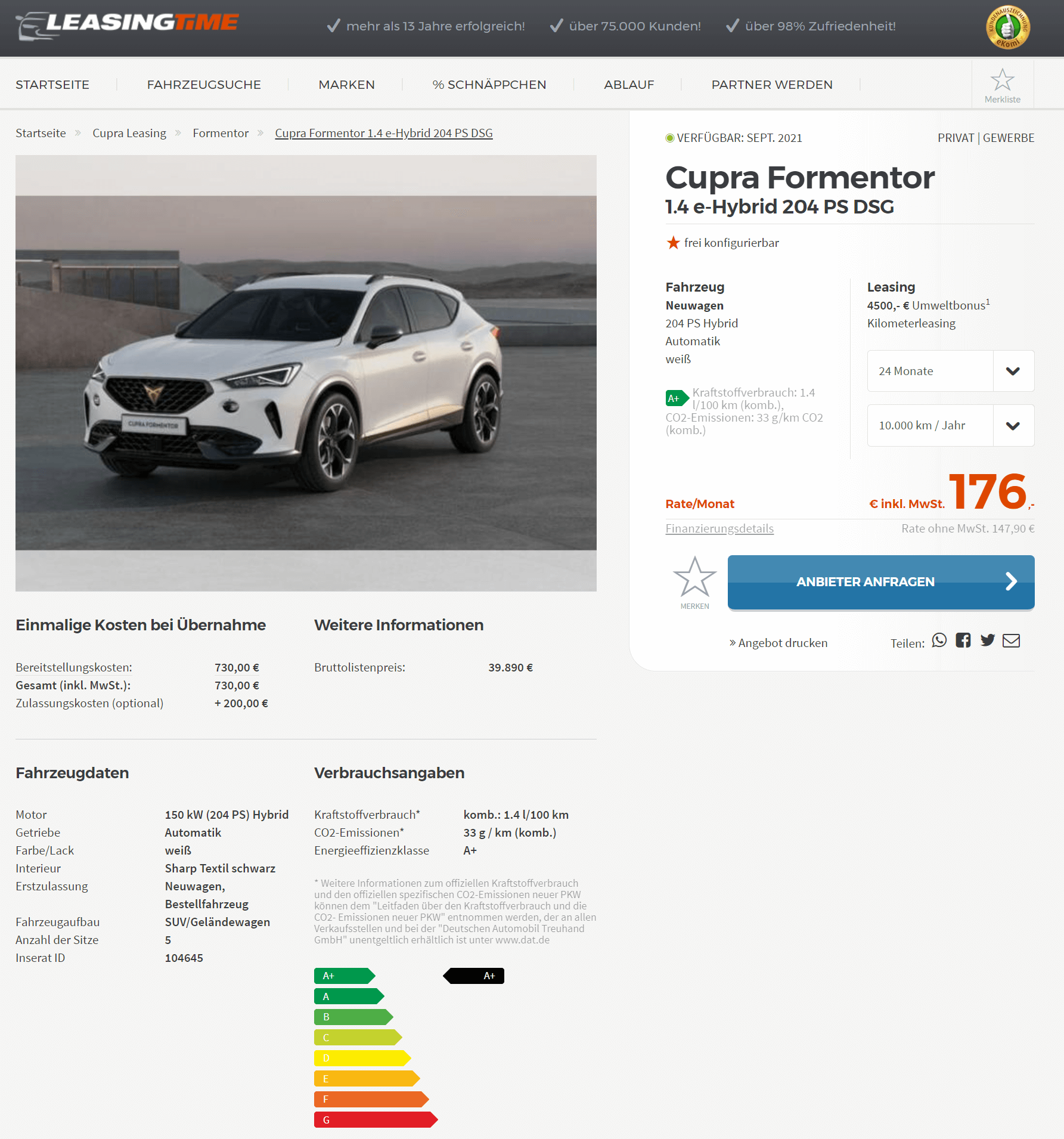Click the green A efficiency bar

[349, 996]
